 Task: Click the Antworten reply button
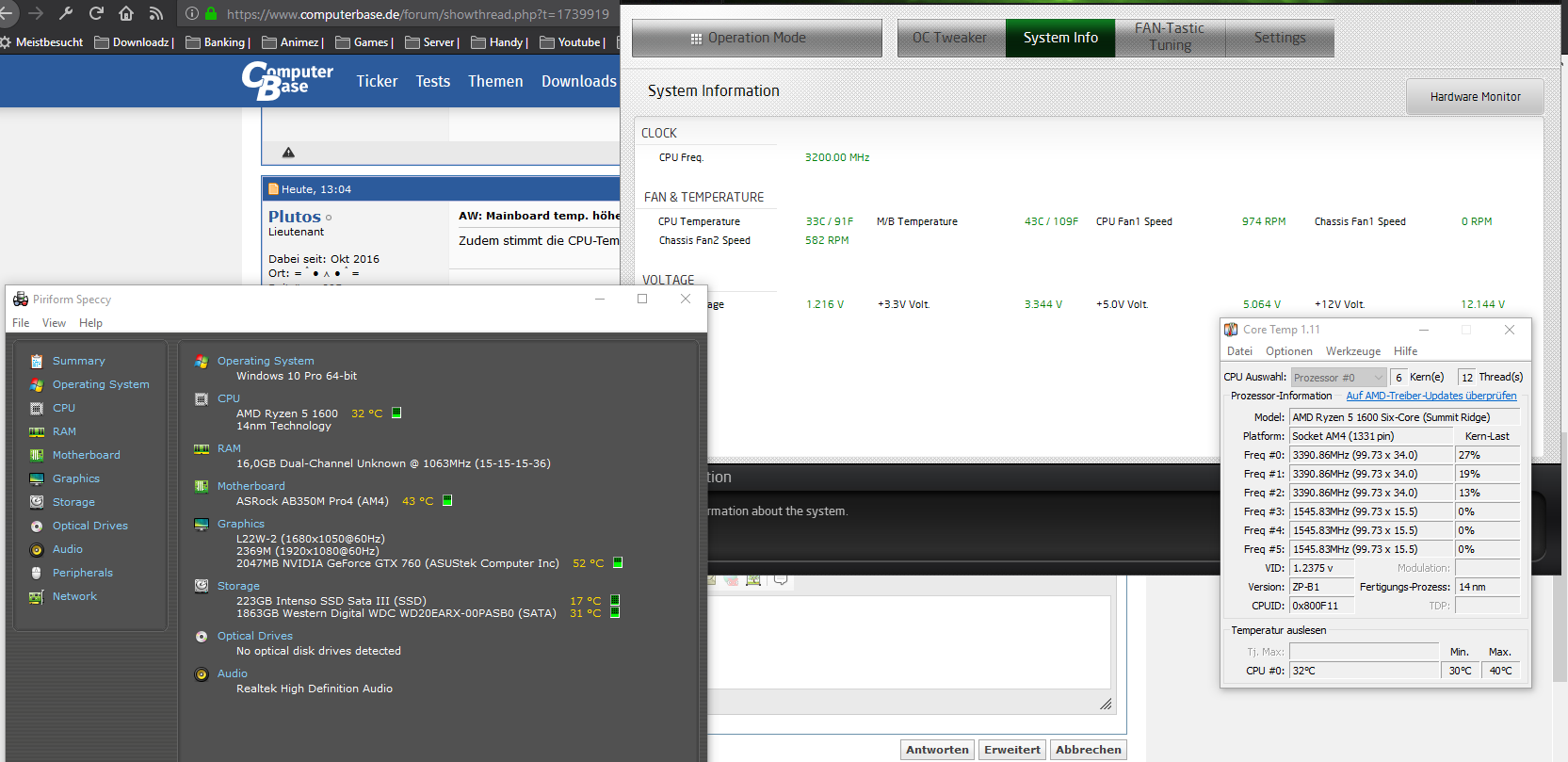(937, 750)
